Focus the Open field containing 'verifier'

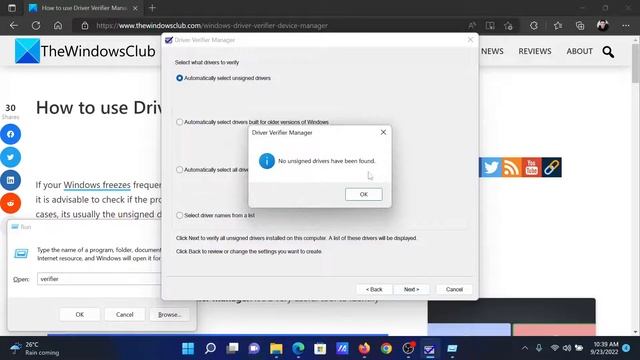[99, 279]
